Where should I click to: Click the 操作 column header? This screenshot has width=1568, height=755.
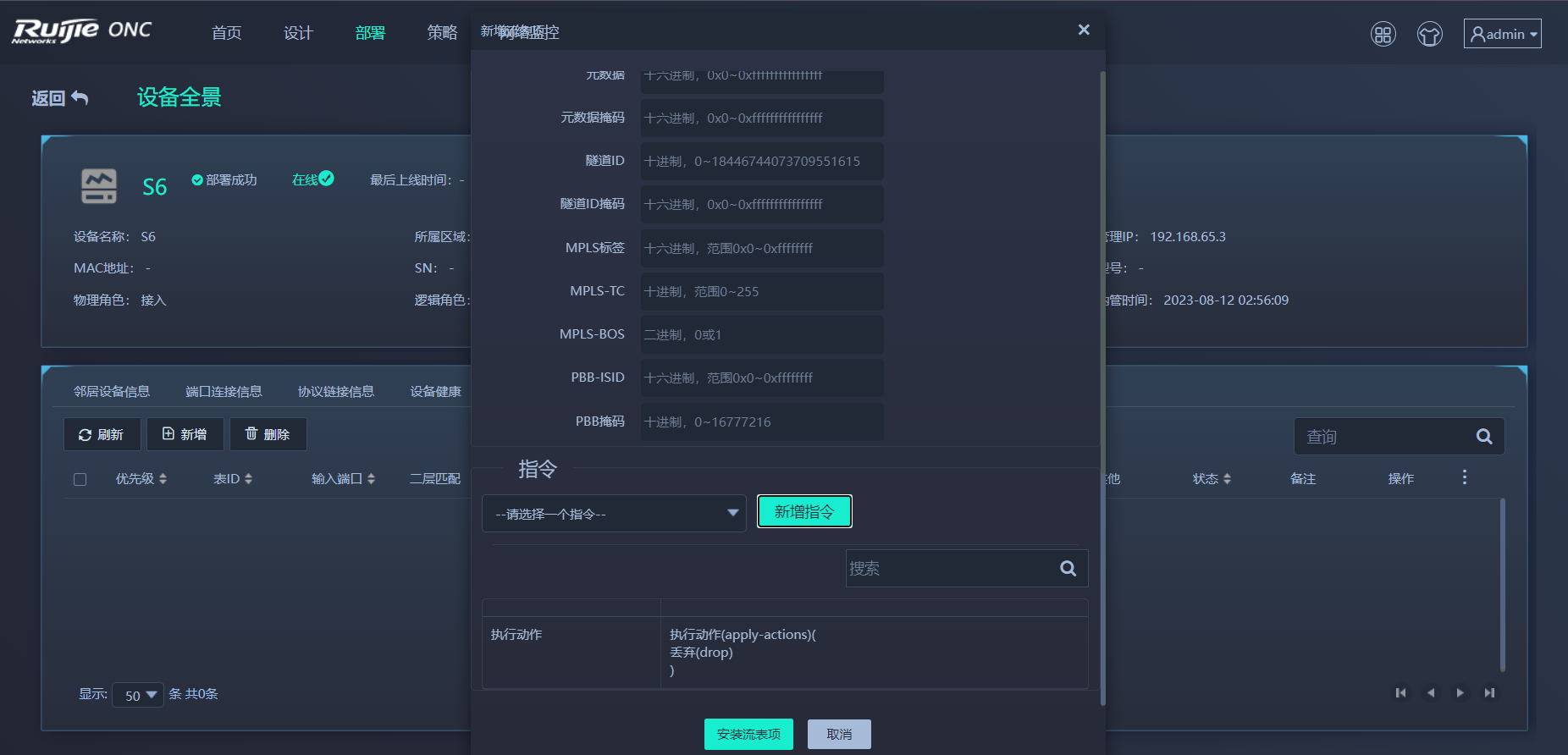(x=1401, y=479)
